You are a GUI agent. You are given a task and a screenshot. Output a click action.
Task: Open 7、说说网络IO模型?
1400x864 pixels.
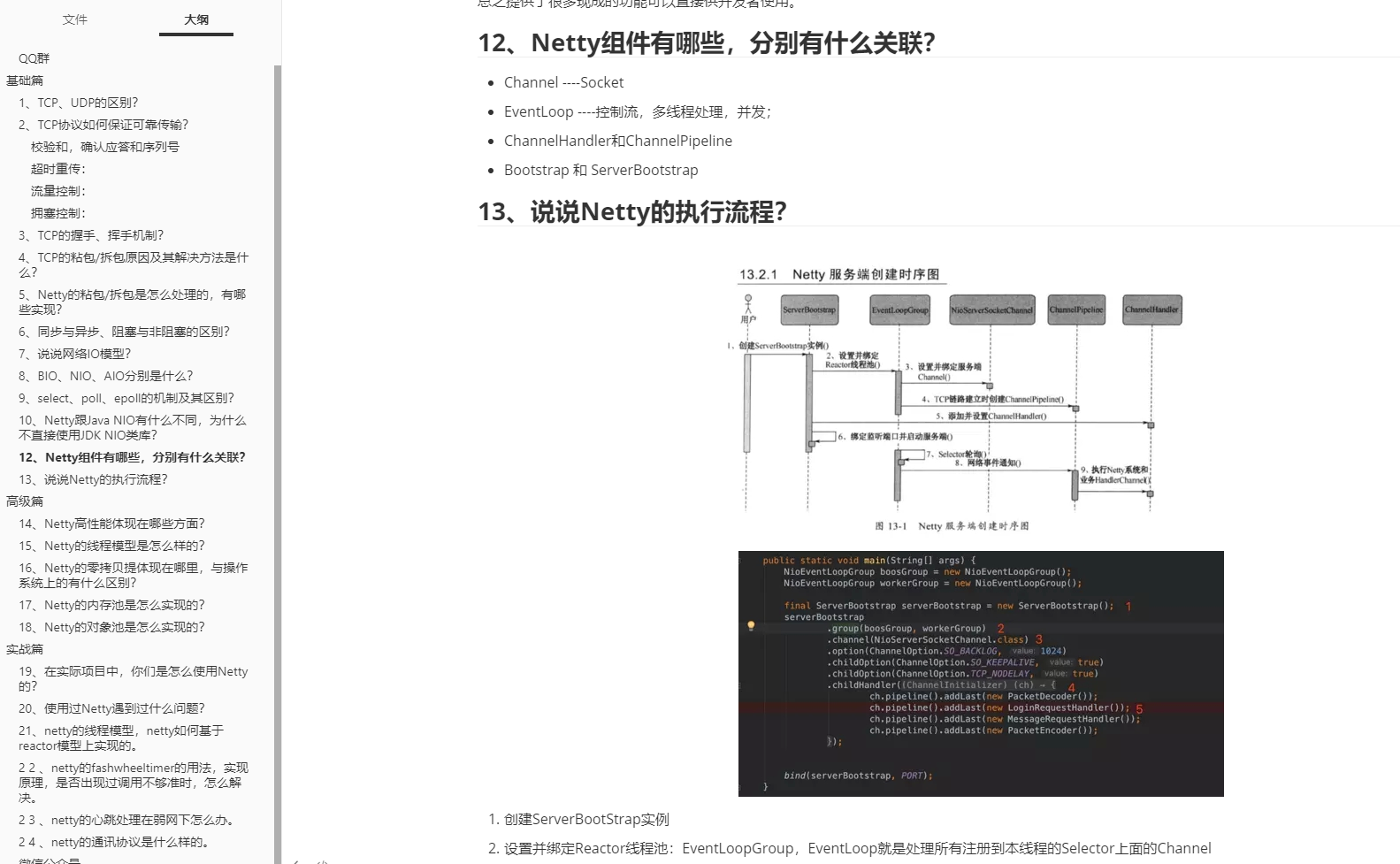(x=74, y=354)
